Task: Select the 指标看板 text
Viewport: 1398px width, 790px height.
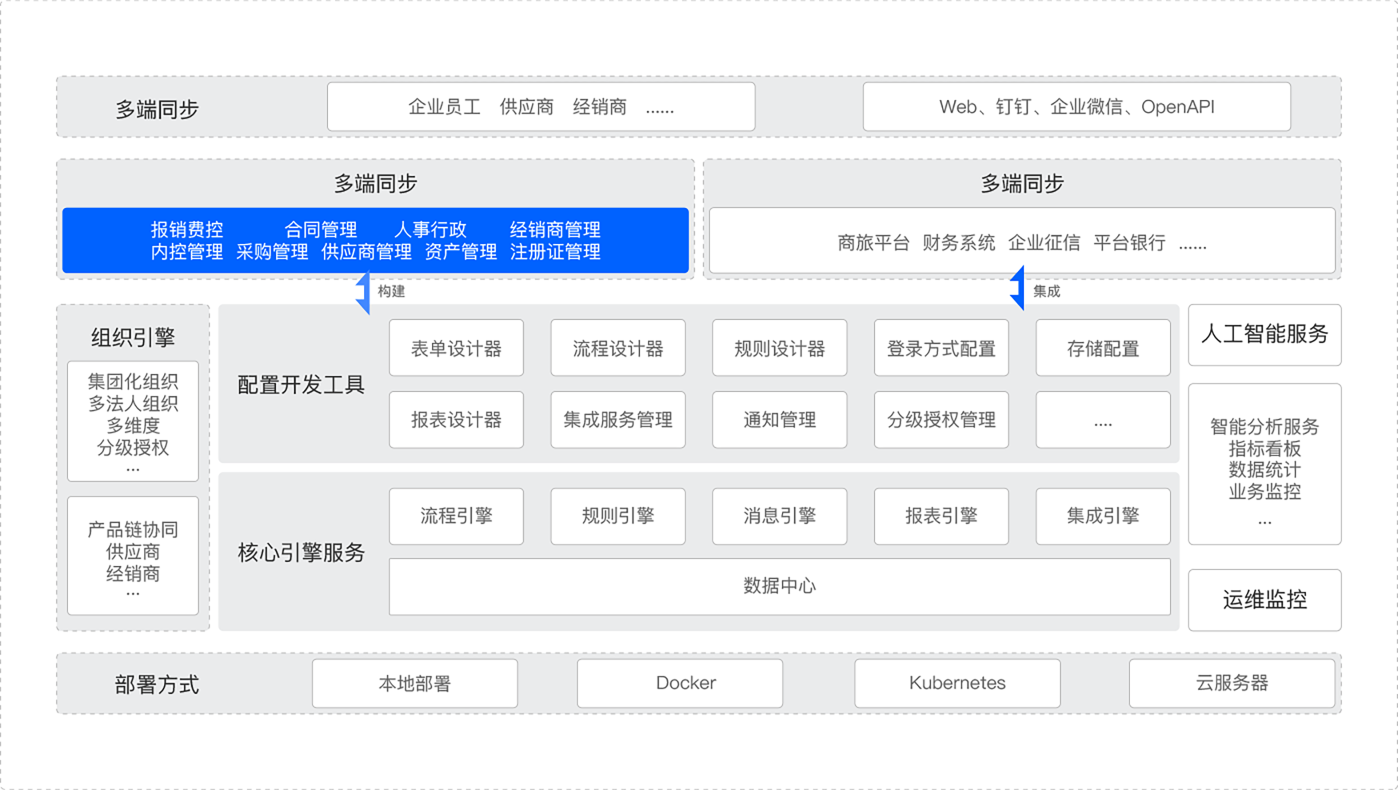Action: click(x=1265, y=449)
